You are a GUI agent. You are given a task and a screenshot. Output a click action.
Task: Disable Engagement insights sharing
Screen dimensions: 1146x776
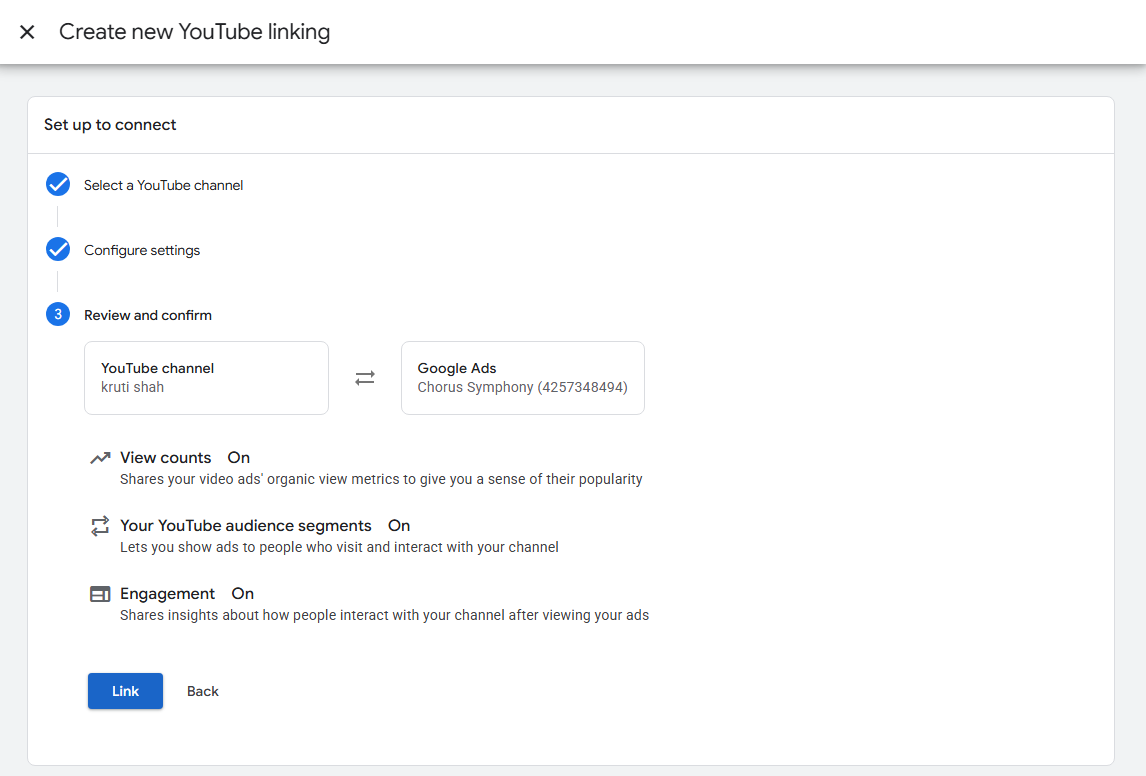click(242, 593)
